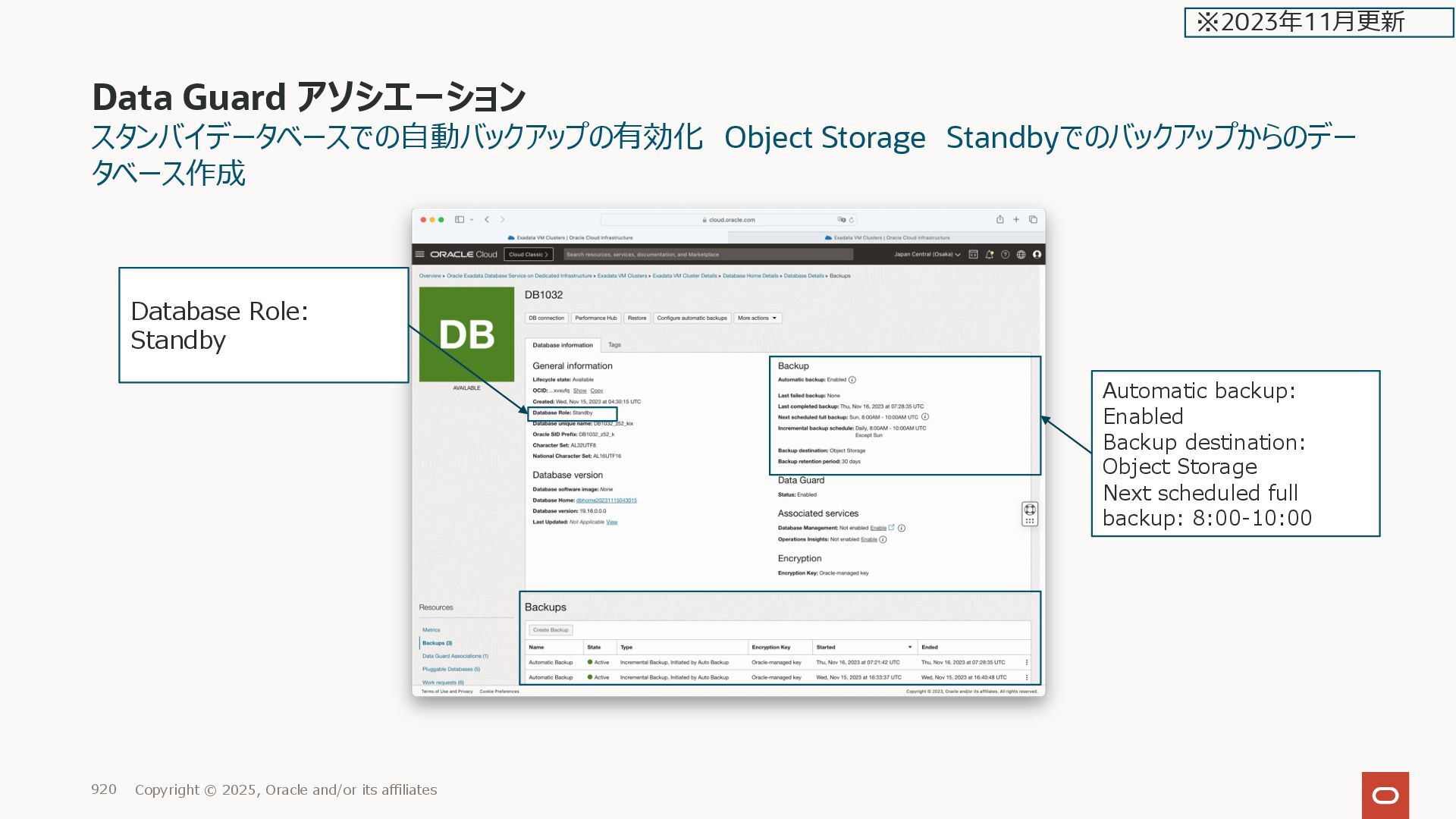The width and height of the screenshot is (1456, 819).
Task: Open the help question mark icon
Action: pyautogui.click(x=1005, y=255)
